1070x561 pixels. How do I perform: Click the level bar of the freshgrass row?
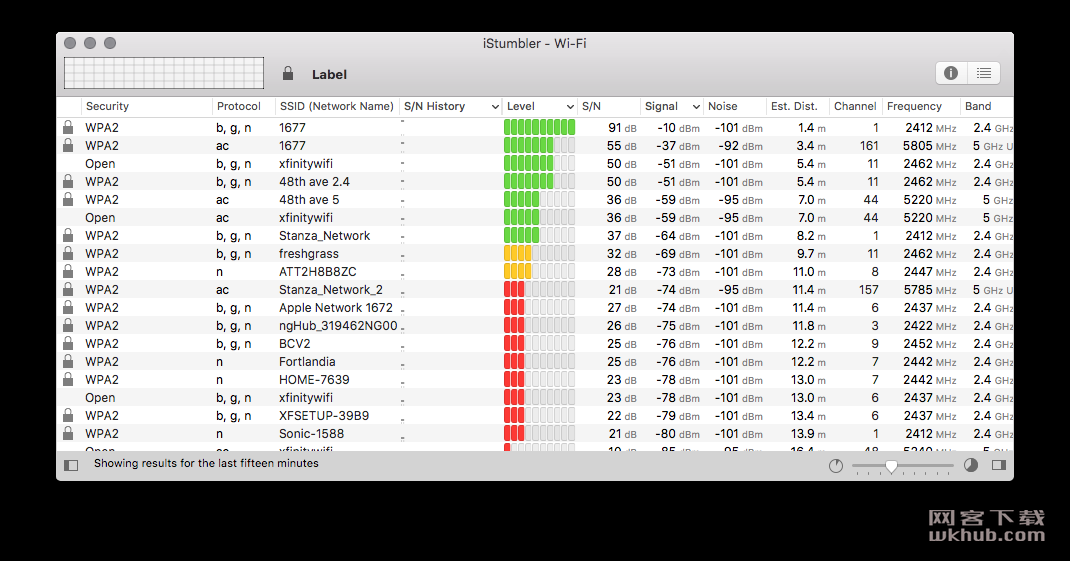pos(539,253)
